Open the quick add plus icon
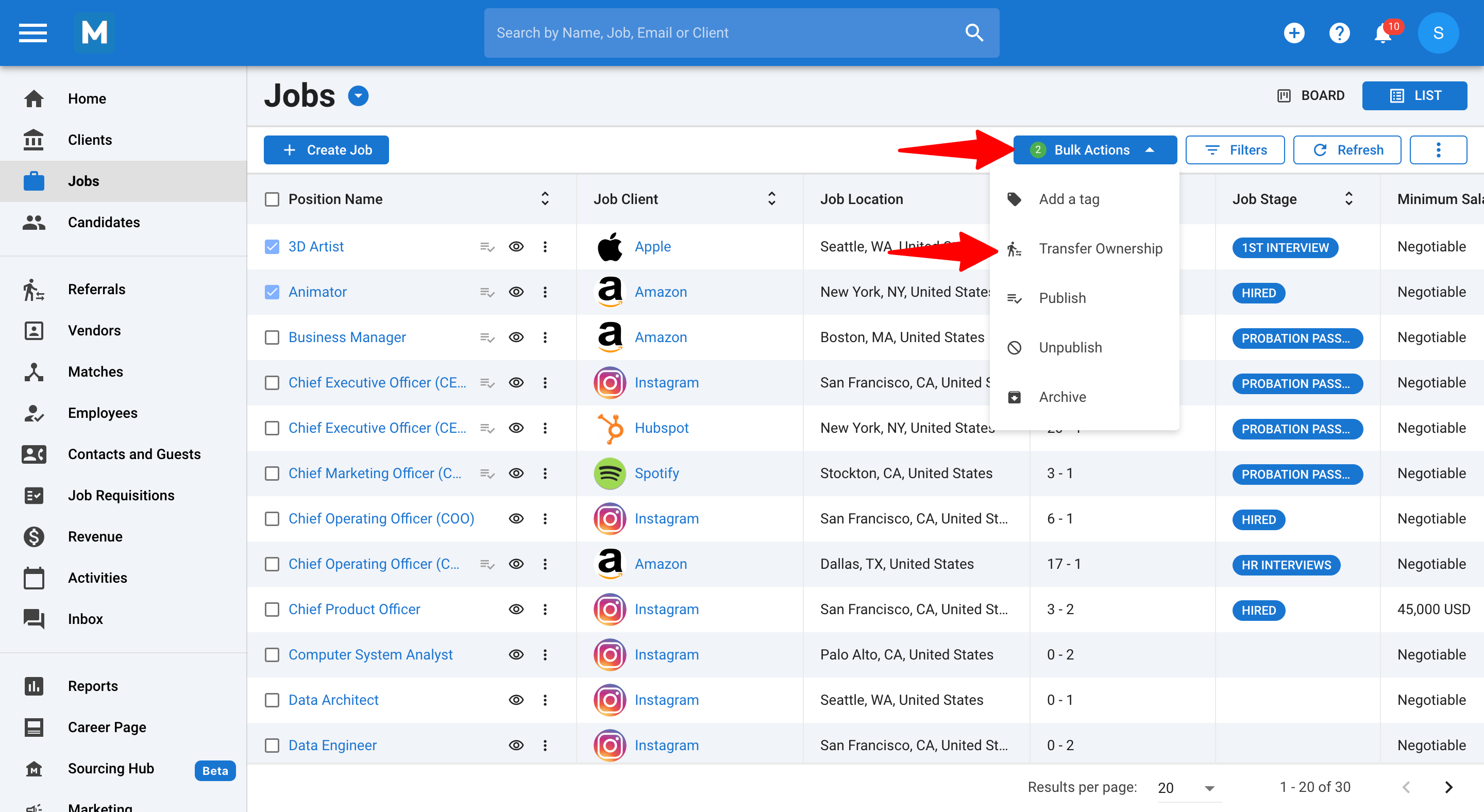 point(1294,33)
